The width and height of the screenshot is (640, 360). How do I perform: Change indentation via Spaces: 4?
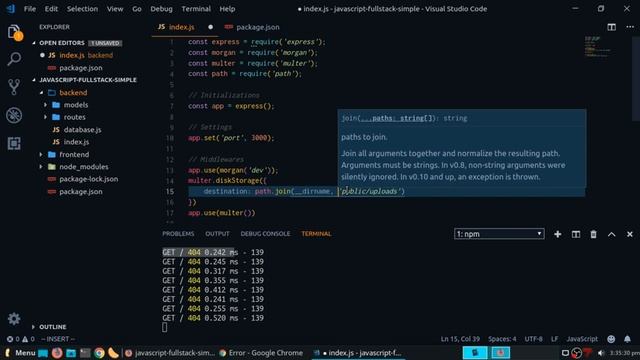[x=502, y=339]
